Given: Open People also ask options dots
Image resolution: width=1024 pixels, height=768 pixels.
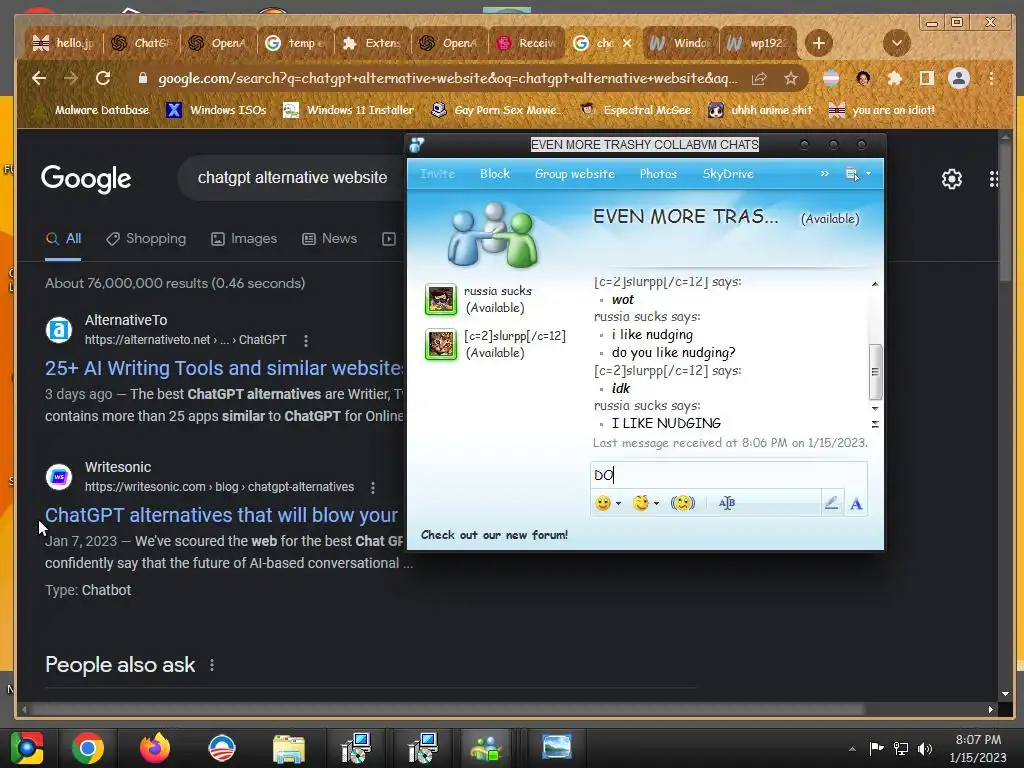Looking at the screenshot, I should pos(212,665).
